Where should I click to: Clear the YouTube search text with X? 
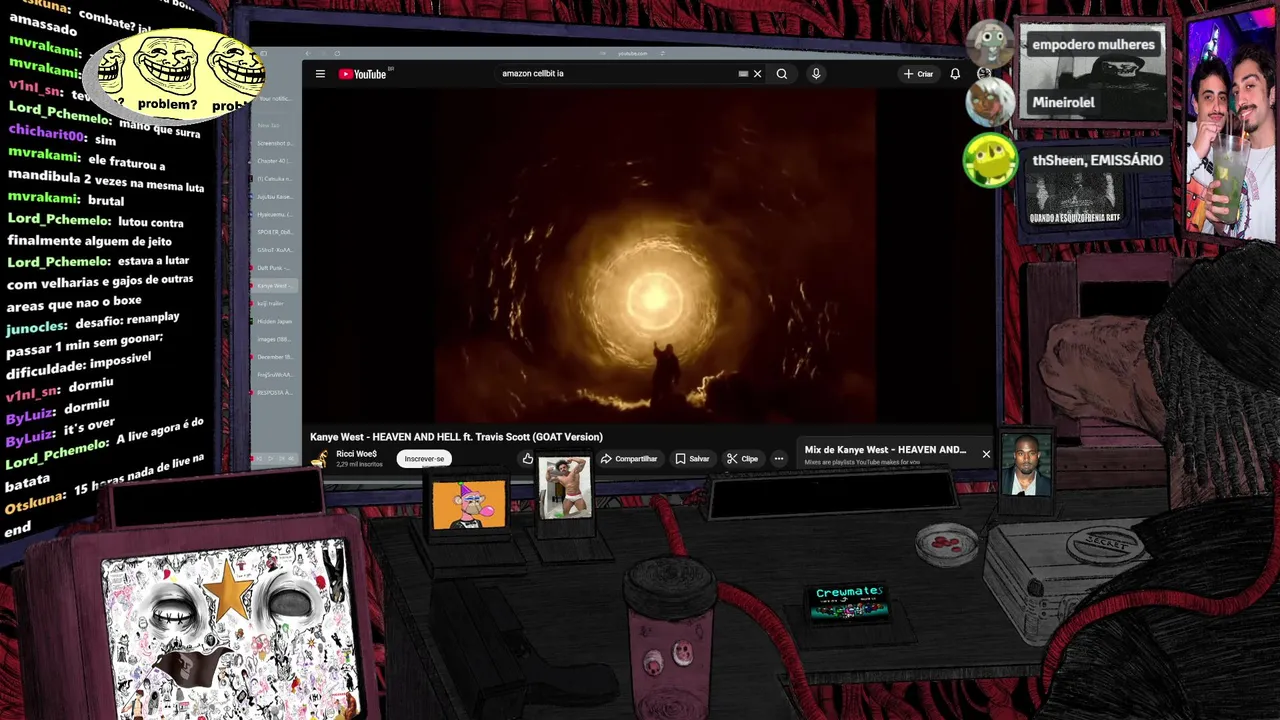[757, 74]
